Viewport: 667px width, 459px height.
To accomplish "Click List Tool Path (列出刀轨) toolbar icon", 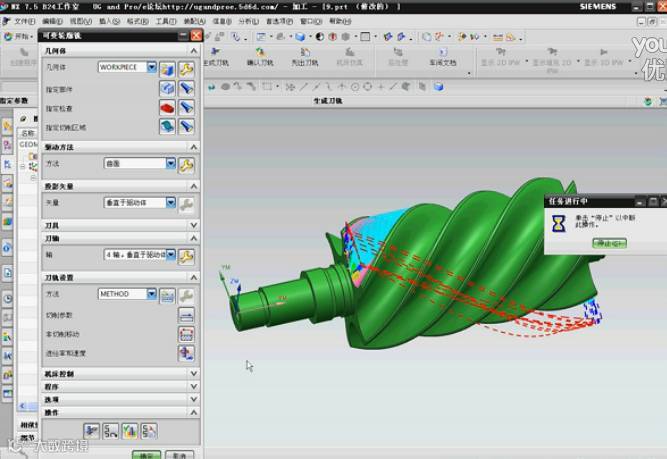I will [x=305, y=57].
